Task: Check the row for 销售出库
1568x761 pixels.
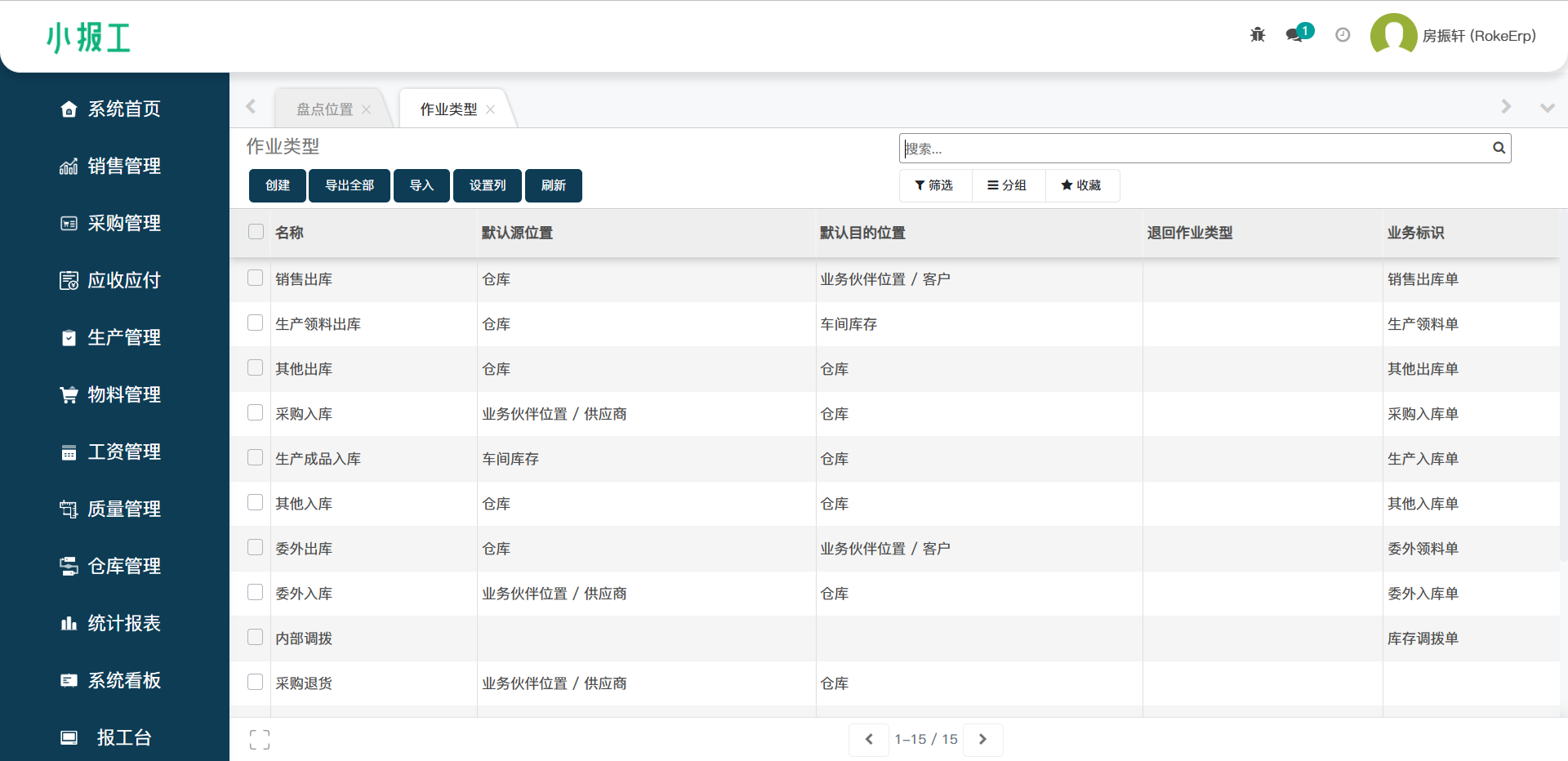Action: (254, 278)
